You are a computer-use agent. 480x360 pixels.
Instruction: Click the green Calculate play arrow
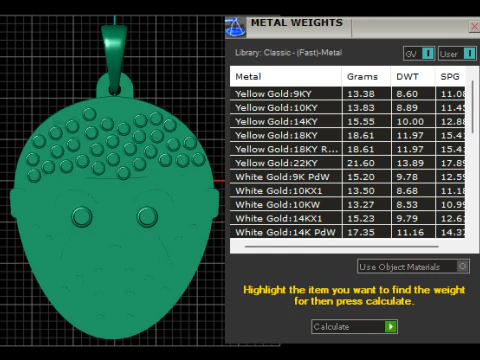391,327
